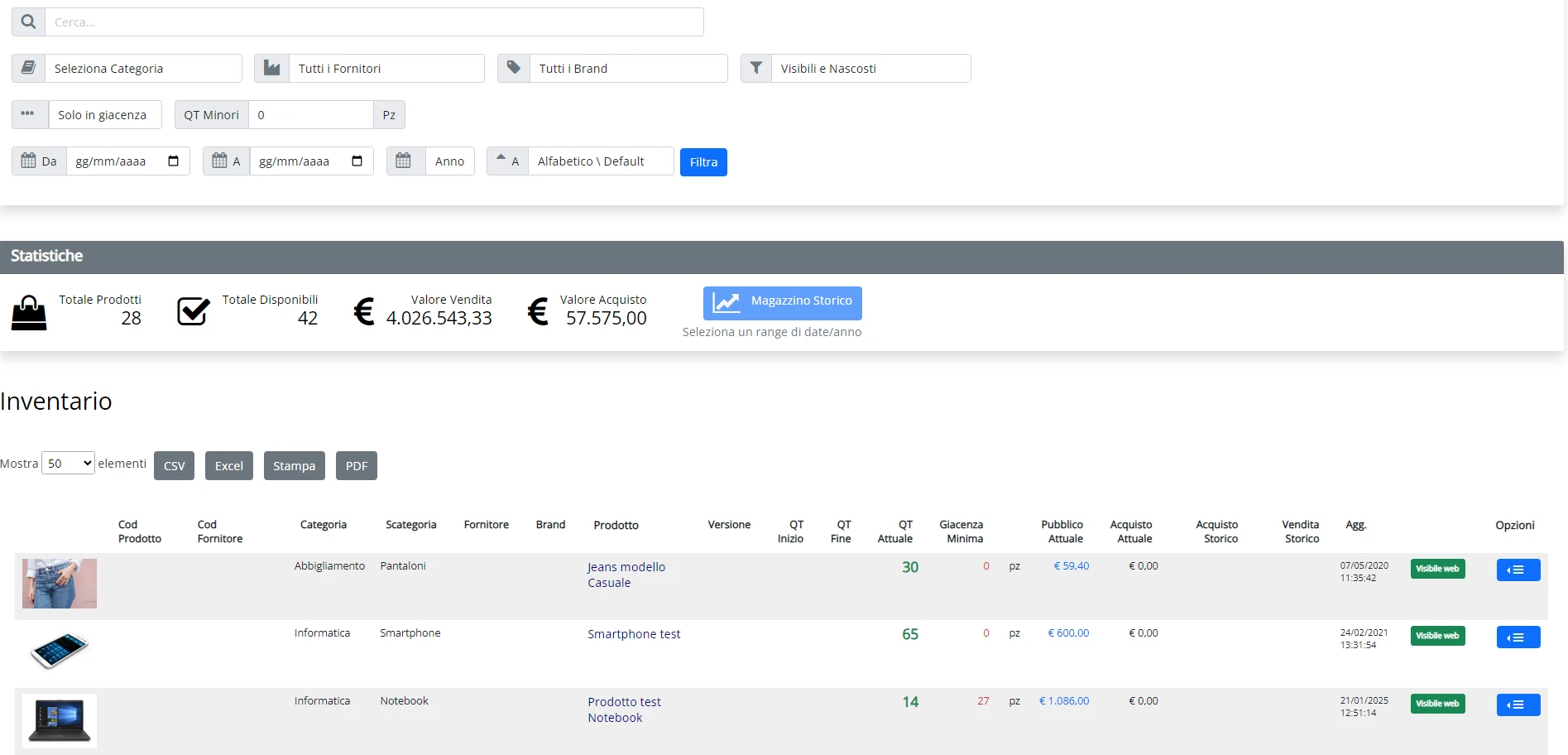Click the brand tag icon
This screenshot has width=1568, height=755.
(x=514, y=68)
